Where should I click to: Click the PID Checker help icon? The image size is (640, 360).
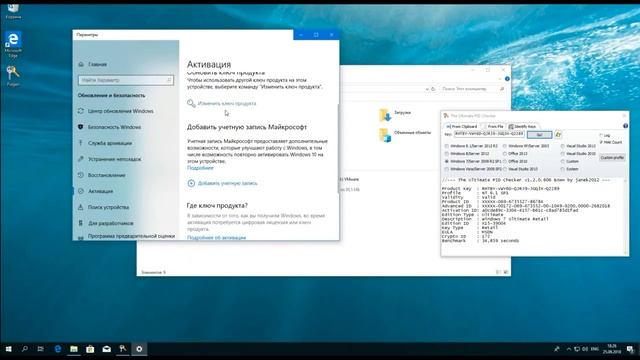(625, 126)
